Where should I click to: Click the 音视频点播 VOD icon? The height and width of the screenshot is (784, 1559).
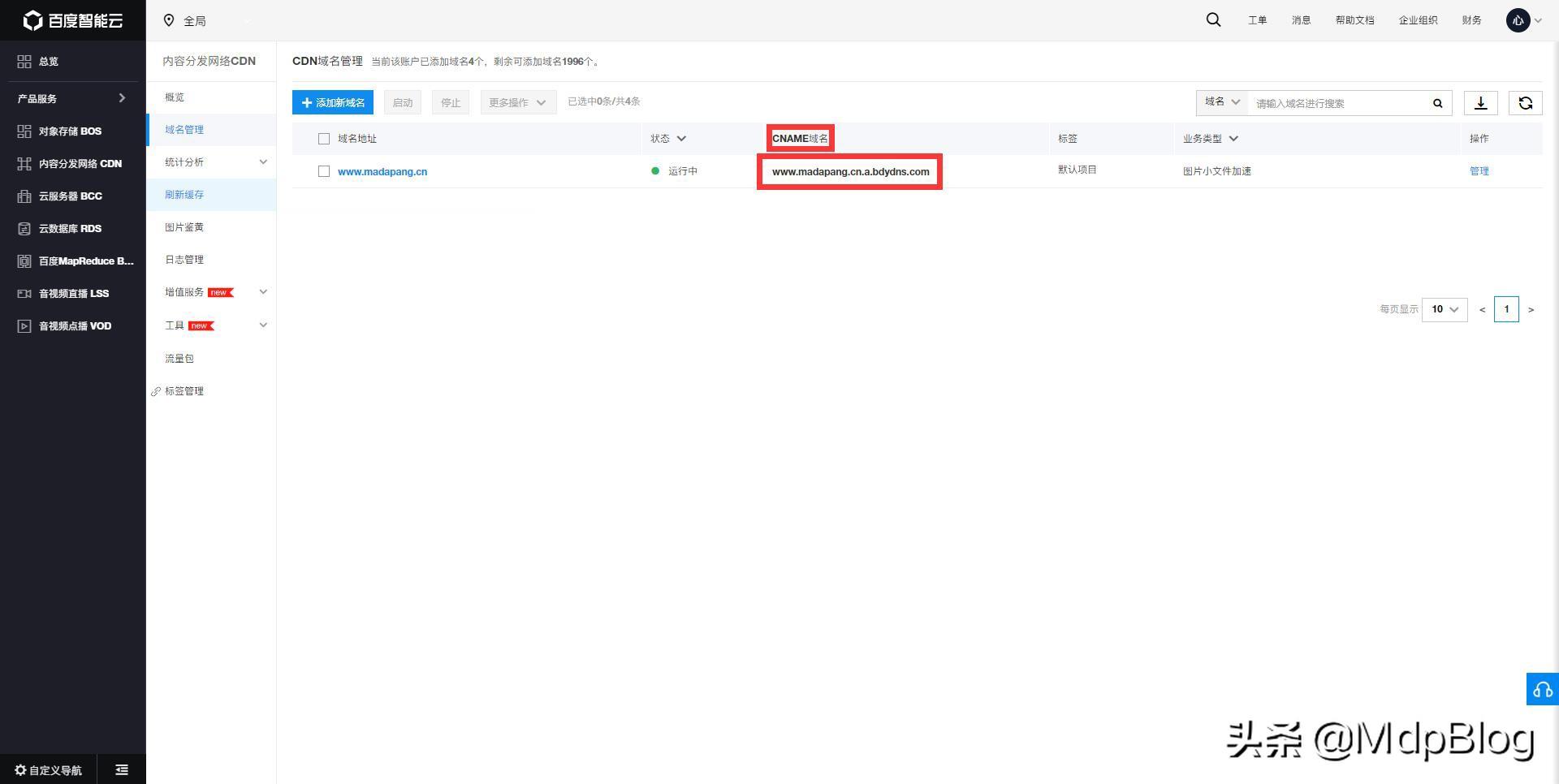24,326
